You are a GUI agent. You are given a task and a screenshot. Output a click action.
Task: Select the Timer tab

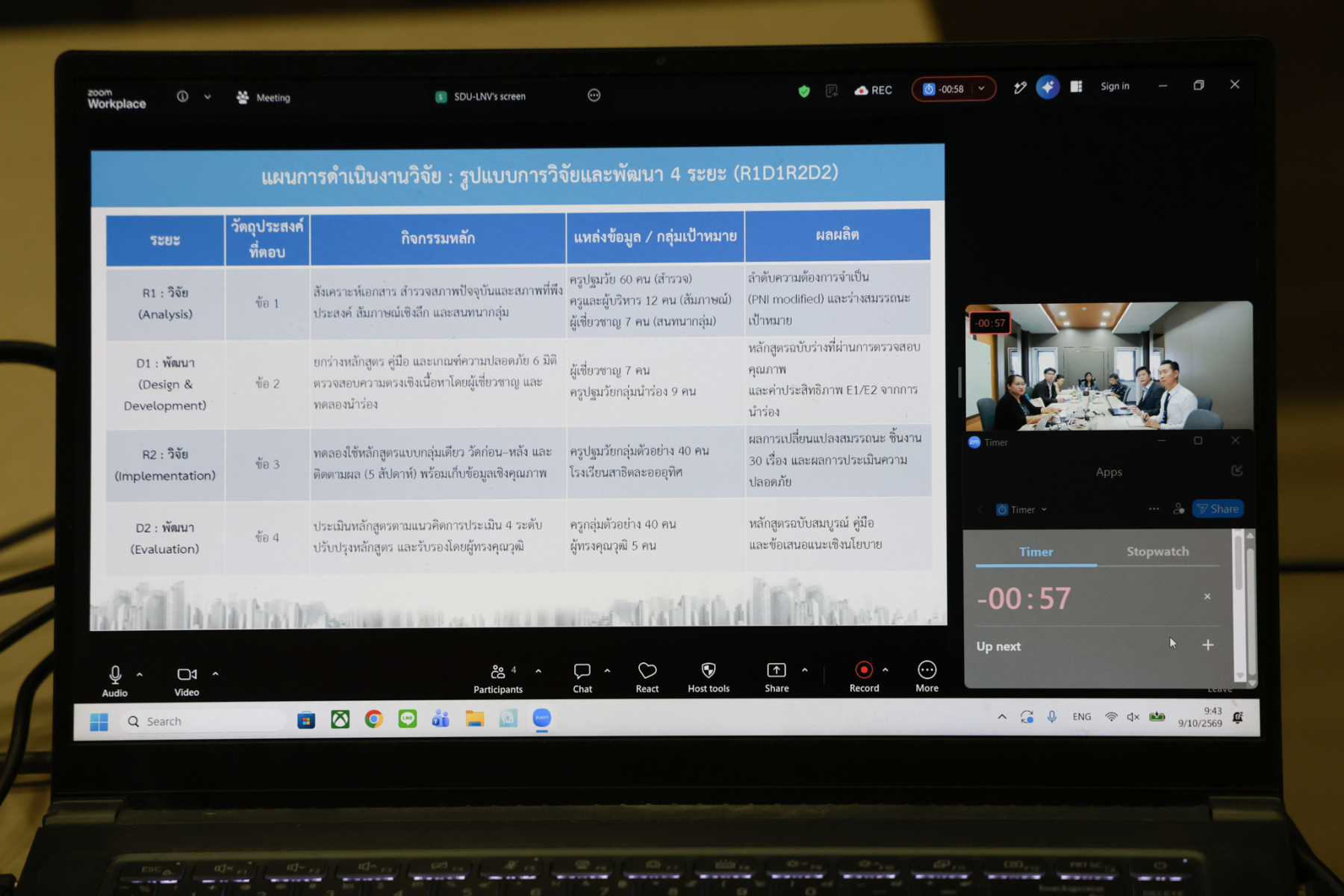point(1036,552)
